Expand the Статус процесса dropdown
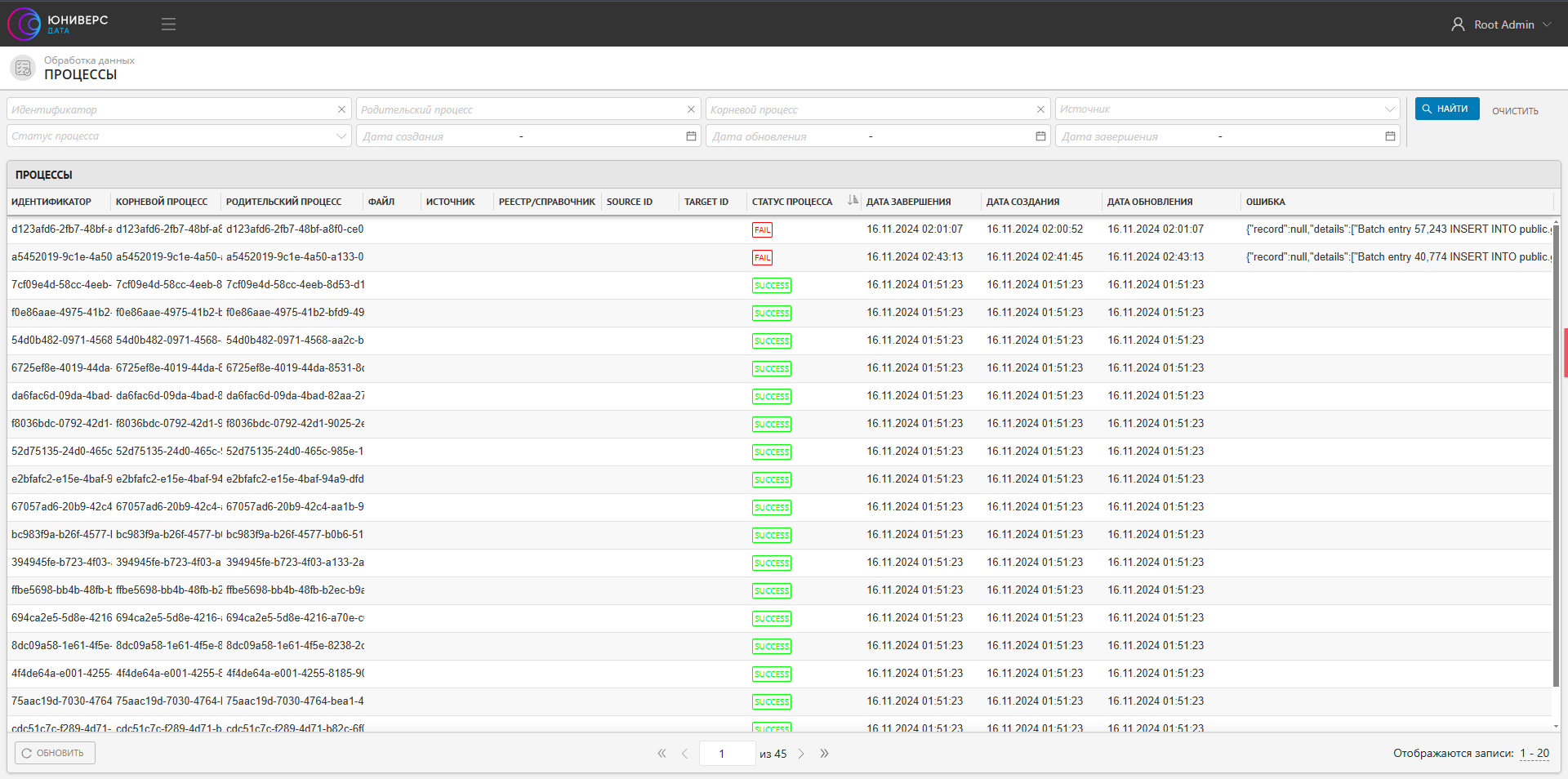 (341, 136)
